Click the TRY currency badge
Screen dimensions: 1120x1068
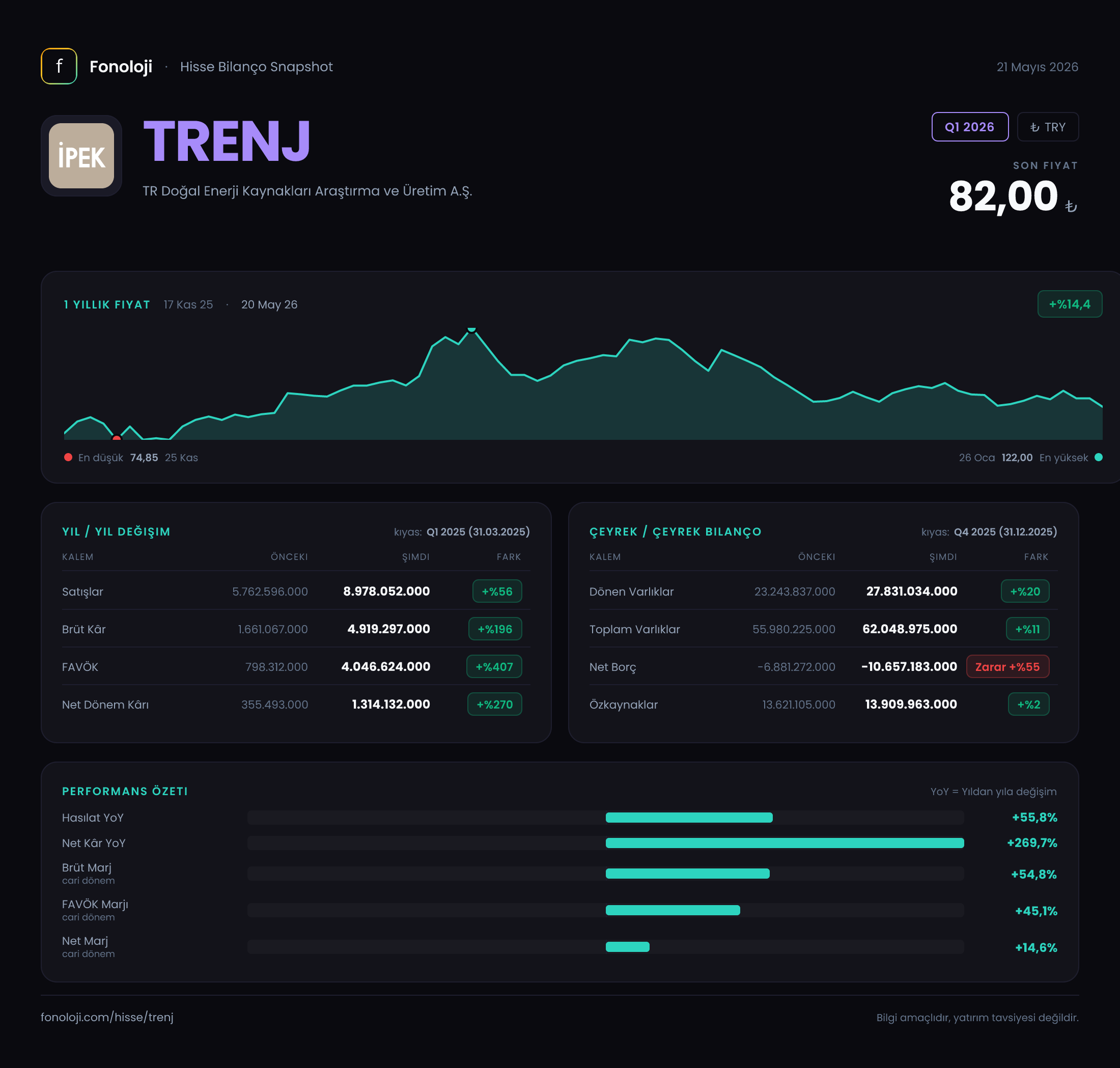tap(1047, 127)
